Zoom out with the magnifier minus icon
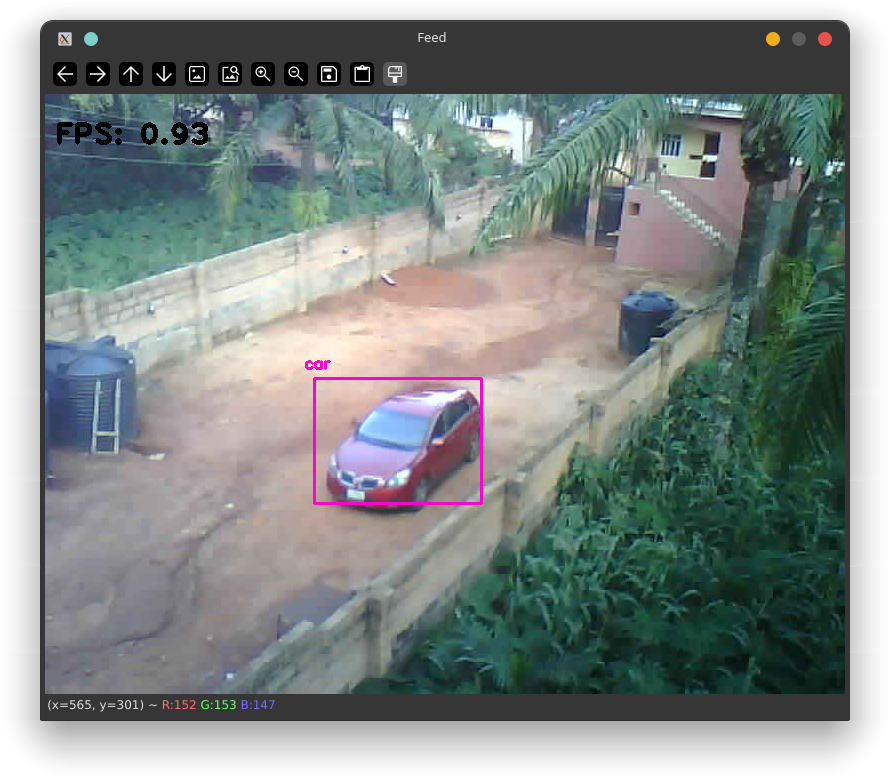Screen dimensions: 890x779 pos(295,73)
